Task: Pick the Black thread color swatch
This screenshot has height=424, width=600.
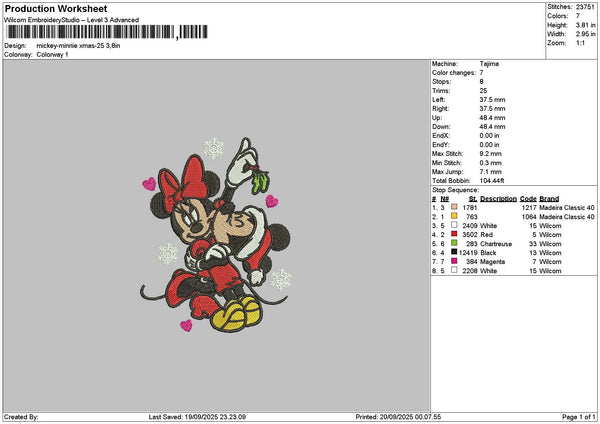Action: coord(453,252)
